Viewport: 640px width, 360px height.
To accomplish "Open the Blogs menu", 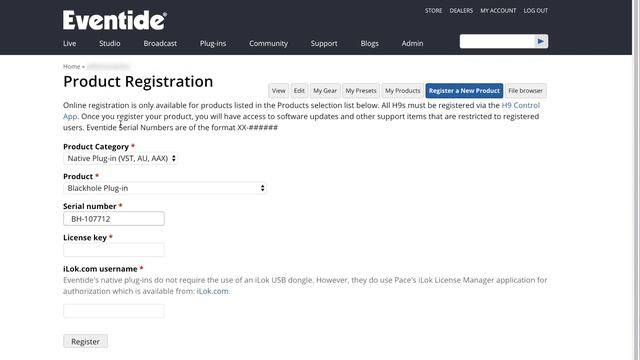I will (x=369, y=43).
